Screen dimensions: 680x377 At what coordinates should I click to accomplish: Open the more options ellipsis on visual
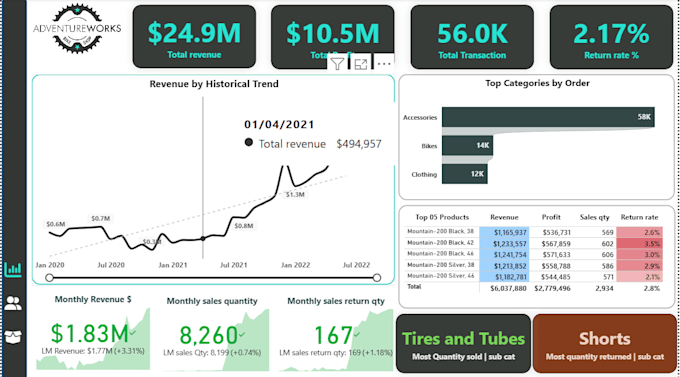coord(384,64)
